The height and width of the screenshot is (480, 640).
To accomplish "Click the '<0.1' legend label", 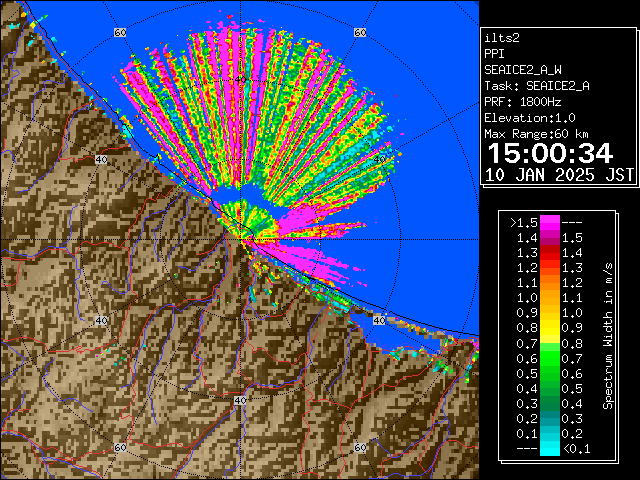I will [x=577, y=449].
